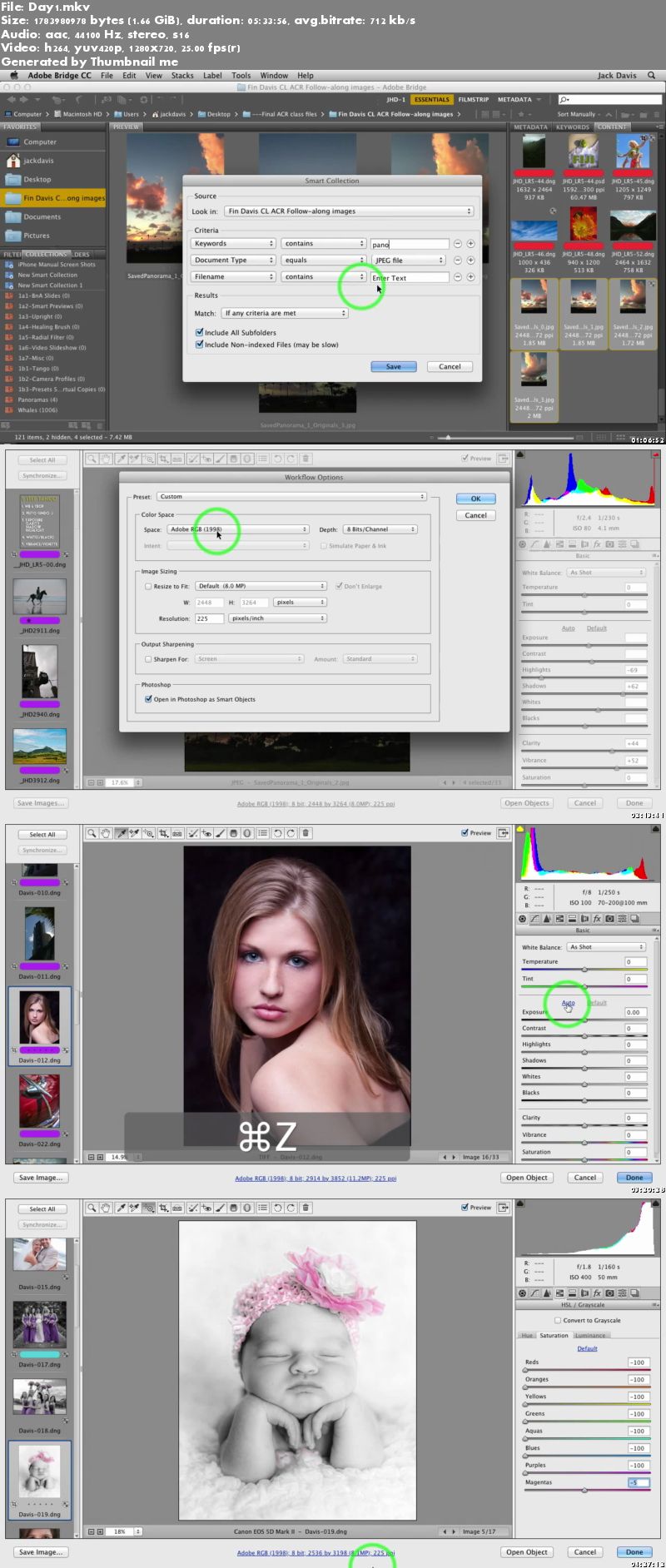
Task: Open the JPEG file value dropdown
Action: pos(409,261)
